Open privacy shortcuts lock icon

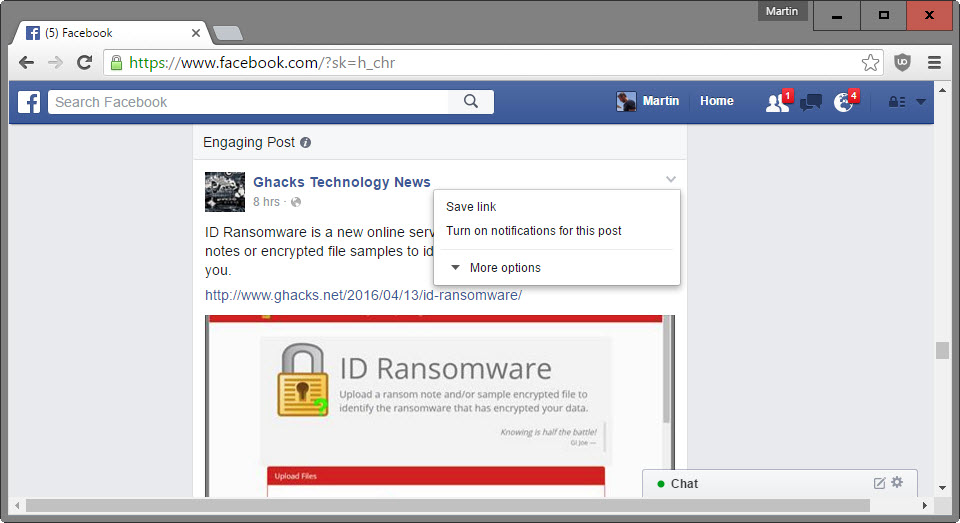897,102
